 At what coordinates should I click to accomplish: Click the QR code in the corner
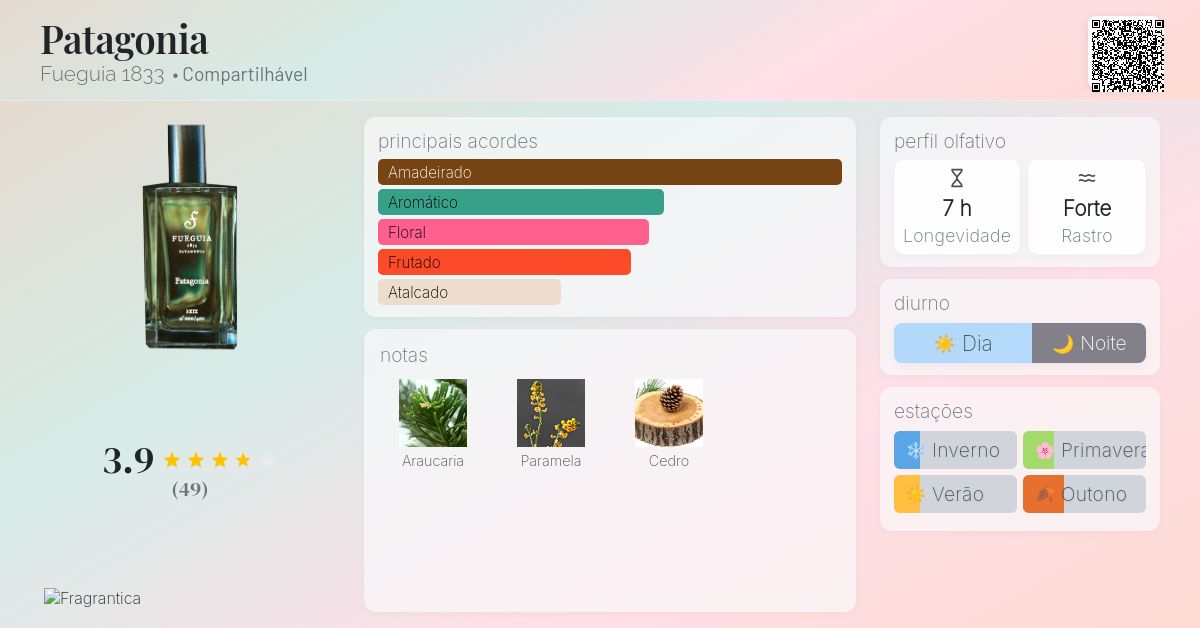pyautogui.click(x=1127, y=55)
